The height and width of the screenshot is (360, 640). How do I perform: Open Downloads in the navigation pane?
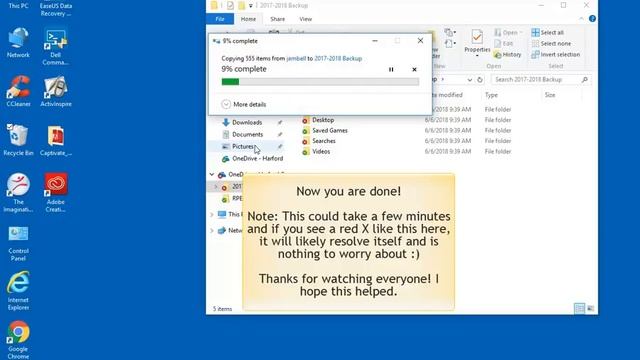pos(247,122)
